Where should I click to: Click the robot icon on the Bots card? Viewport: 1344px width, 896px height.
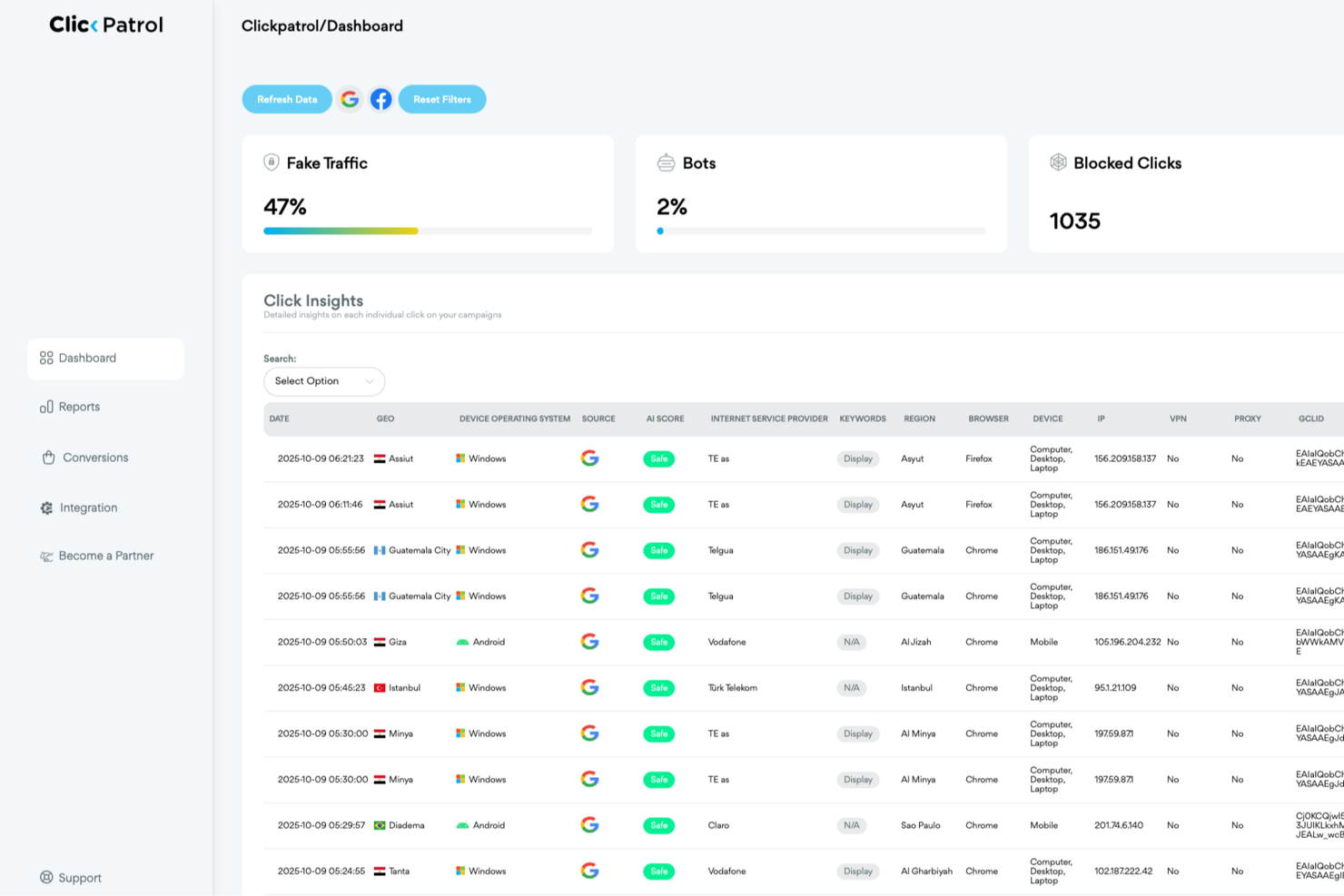pos(665,162)
